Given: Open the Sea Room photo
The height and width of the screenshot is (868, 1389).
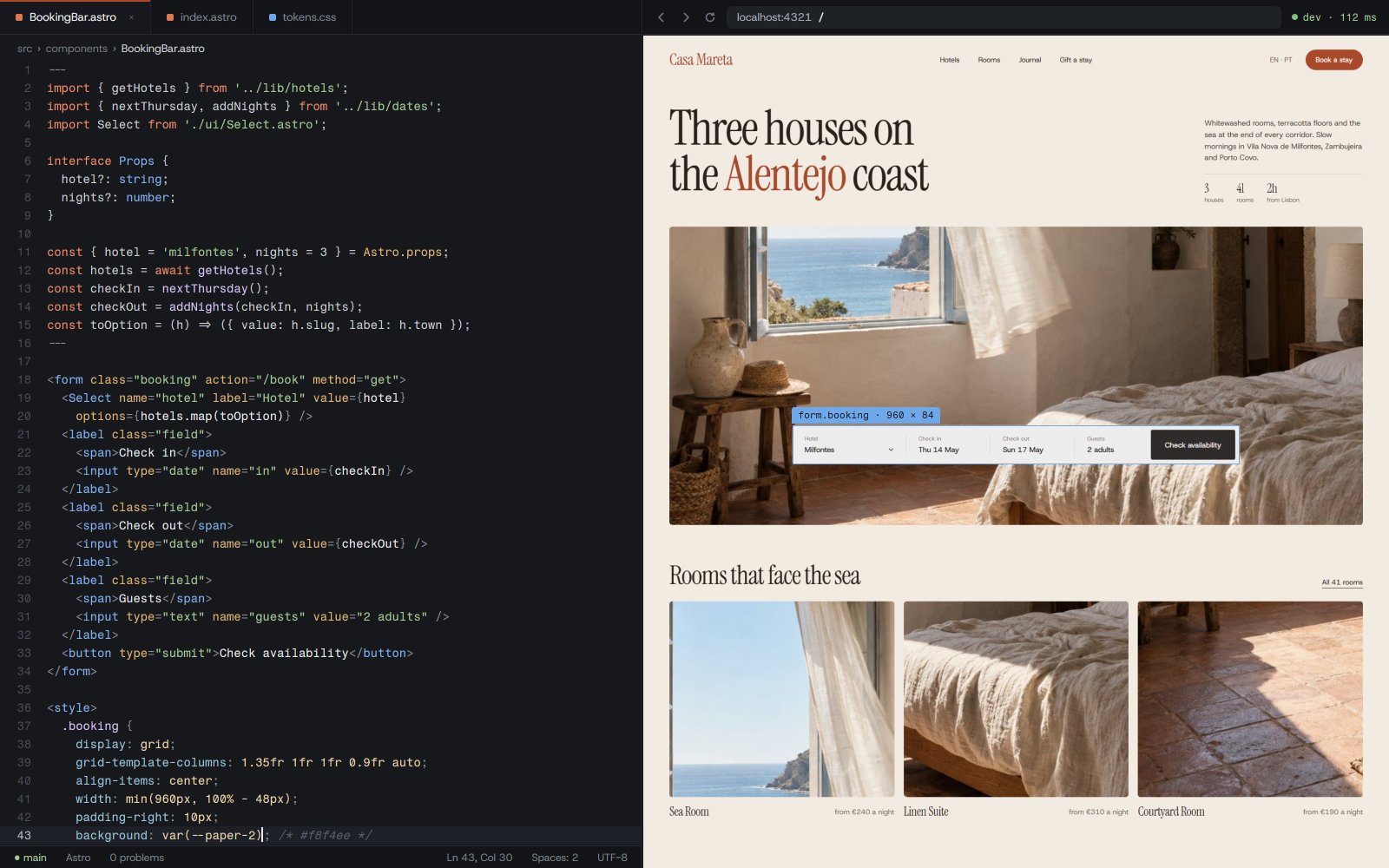Looking at the screenshot, I should coord(781,699).
